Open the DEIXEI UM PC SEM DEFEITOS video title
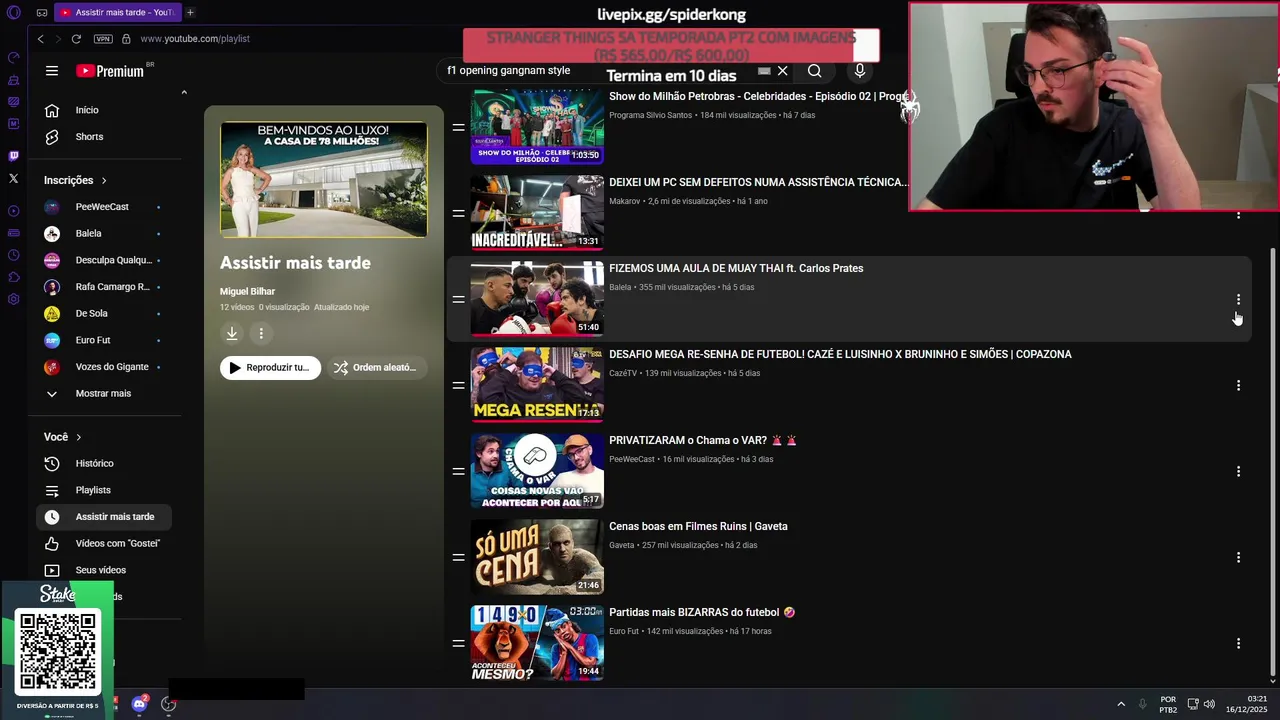This screenshot has height=720, width=1280. point(758,182)
